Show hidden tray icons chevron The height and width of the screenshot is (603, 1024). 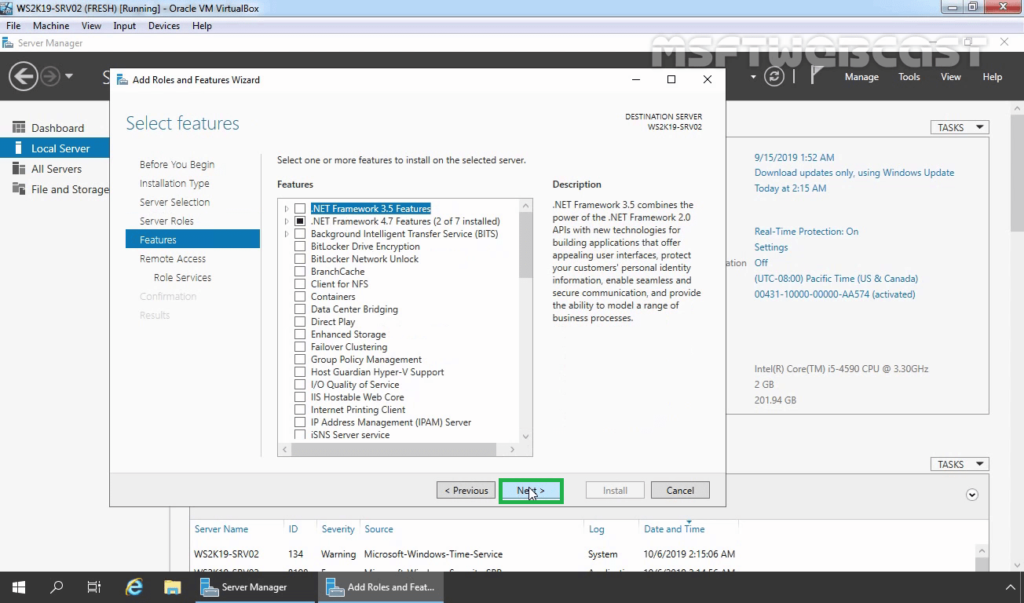1010,587
